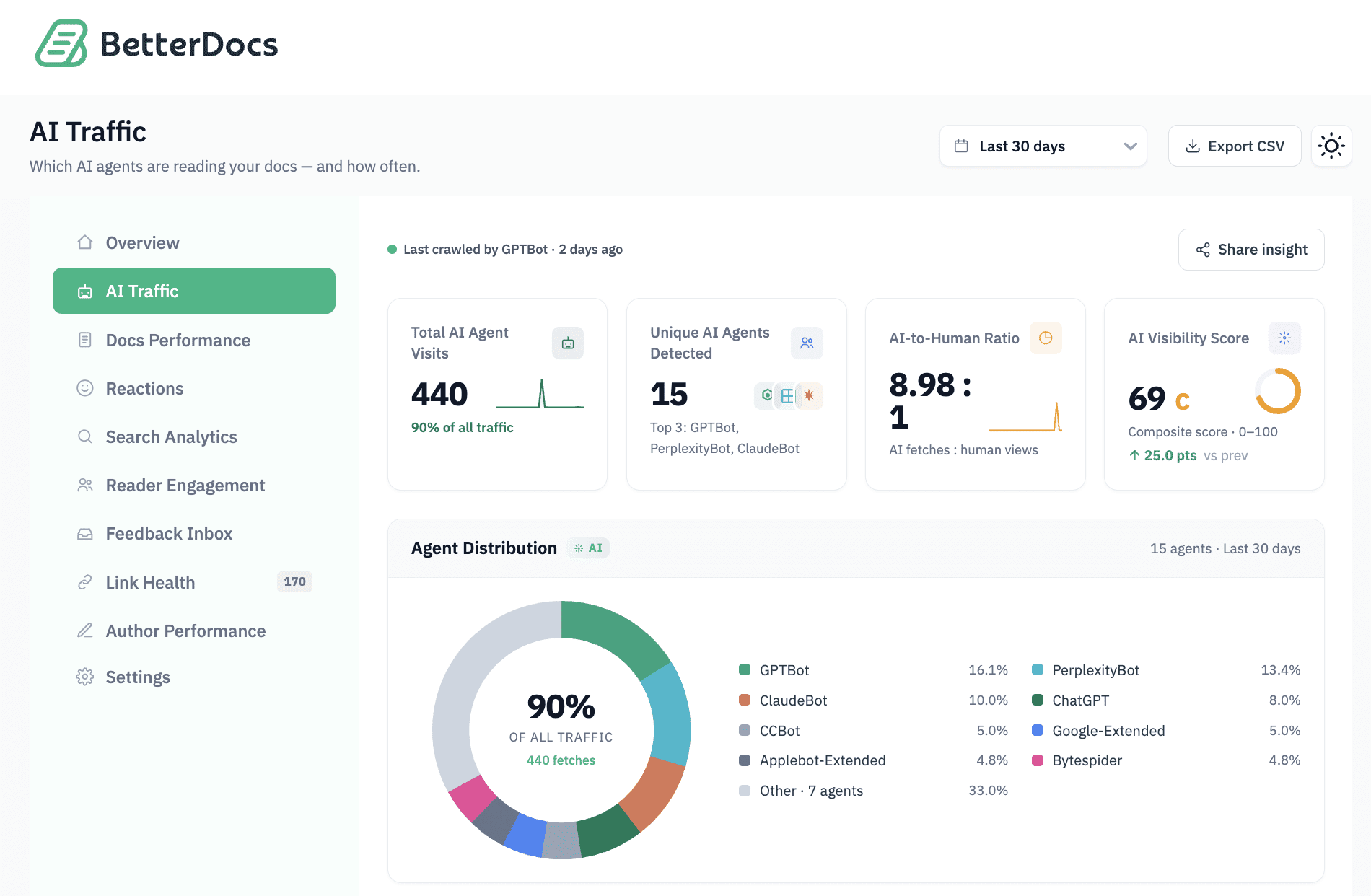Click the '25.0 pts' change indicator
Viewport: 1371px width, 896px height.
coord(1162,455)
